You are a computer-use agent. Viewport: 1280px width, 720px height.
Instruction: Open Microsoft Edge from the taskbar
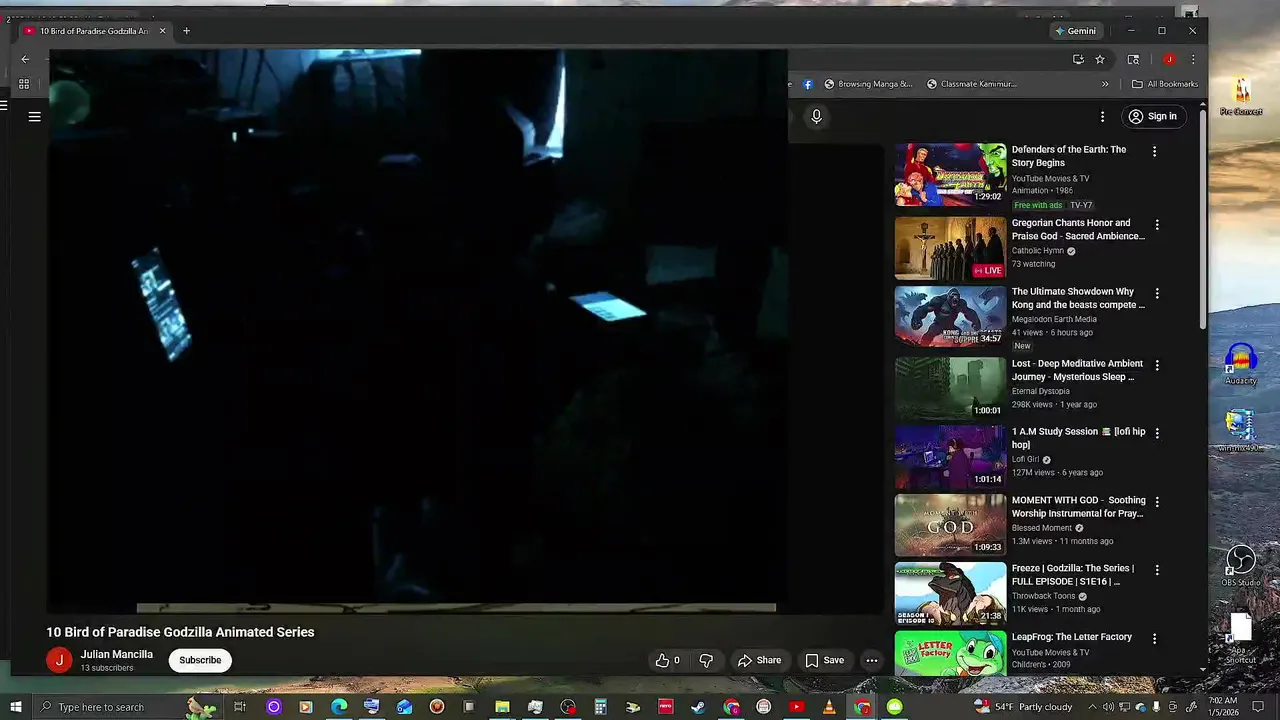pos(339,707)
